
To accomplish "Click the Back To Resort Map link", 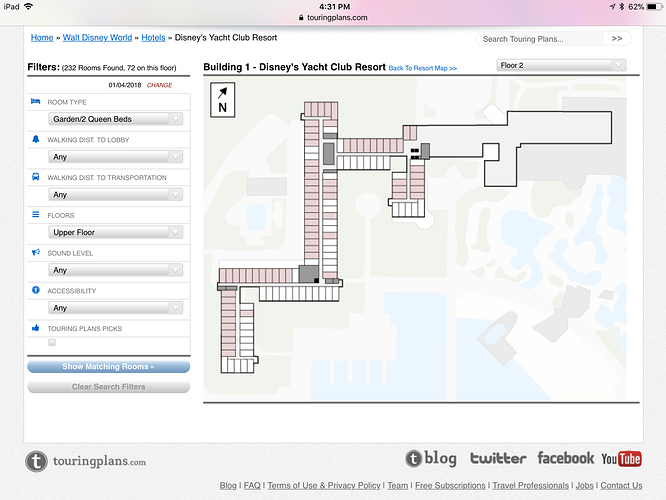I will (x=423, y=68).
